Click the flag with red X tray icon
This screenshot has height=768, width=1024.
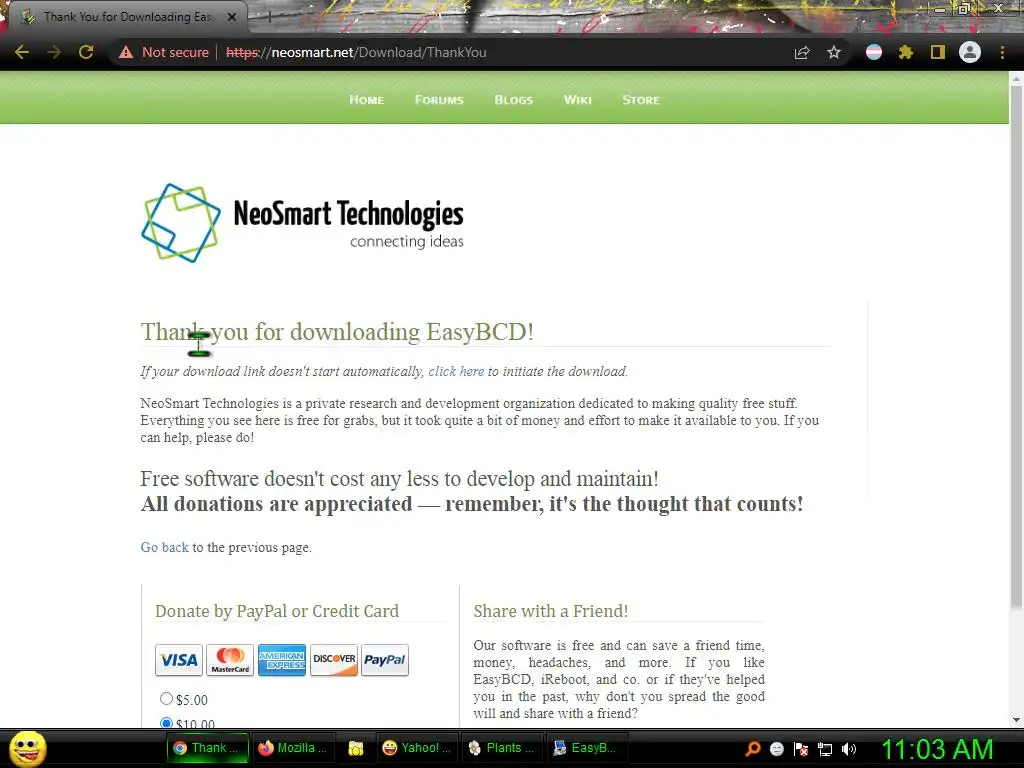801,749
